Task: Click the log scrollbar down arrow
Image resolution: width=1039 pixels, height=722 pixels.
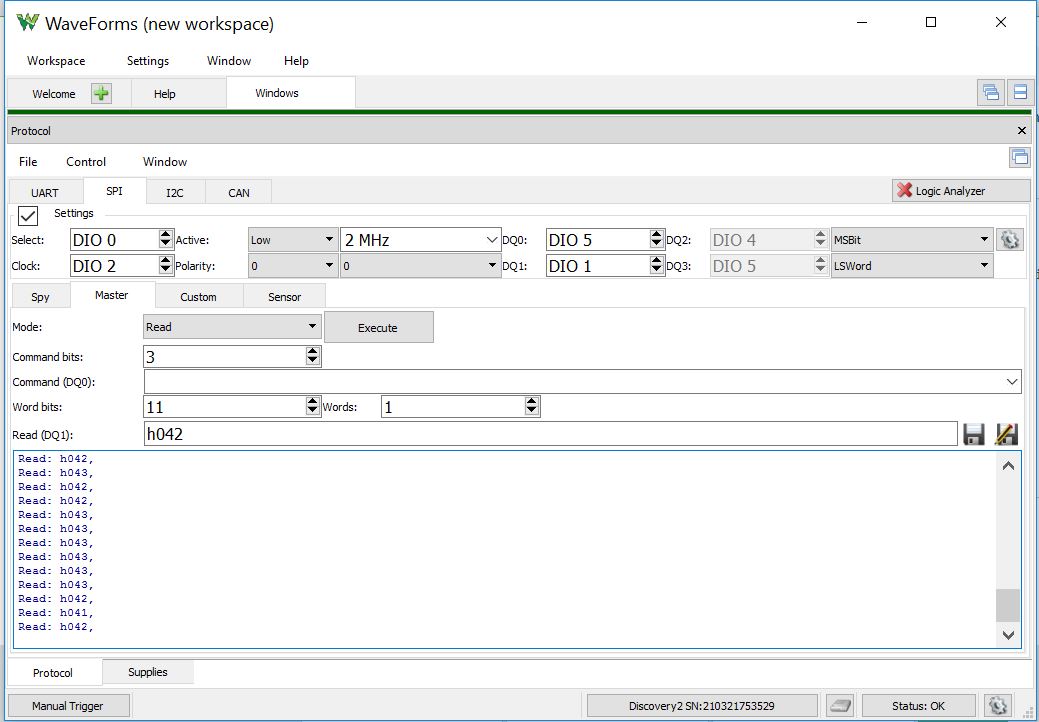Action: [x=1008, y=635]
